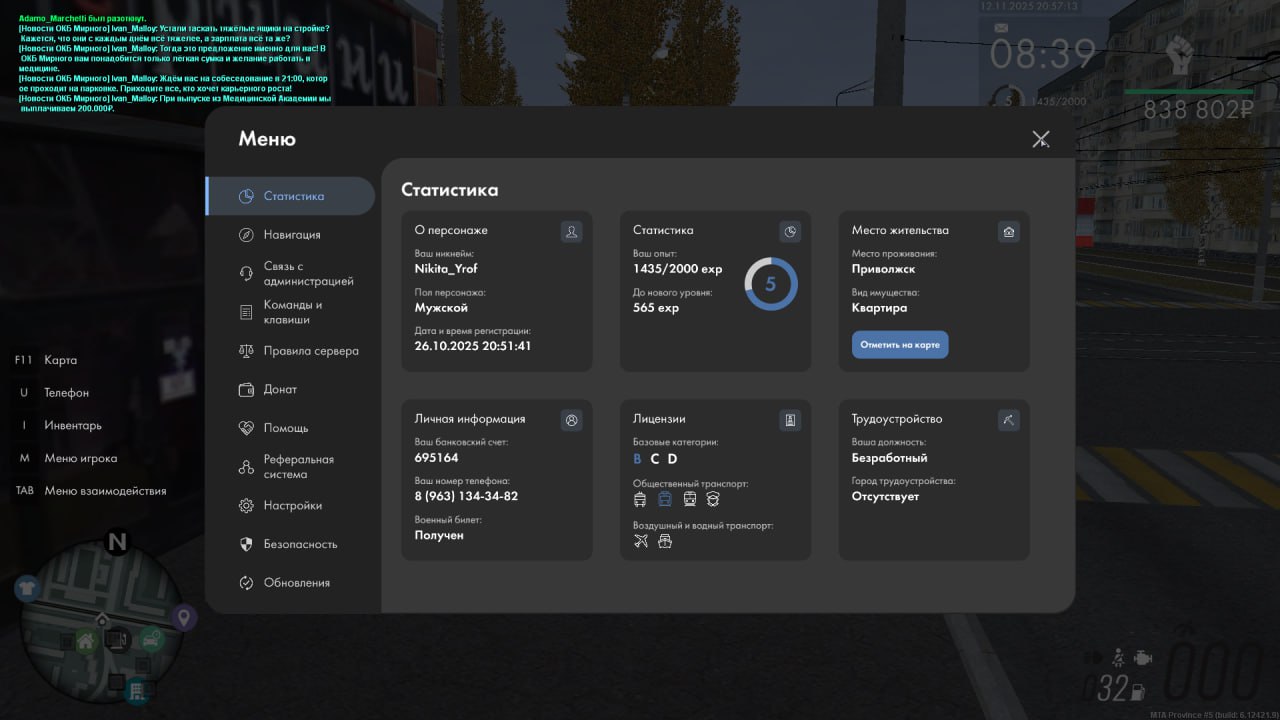Open the Безопасность section
This screenshot has height=720, width=1280.
[x=299, y=545]
